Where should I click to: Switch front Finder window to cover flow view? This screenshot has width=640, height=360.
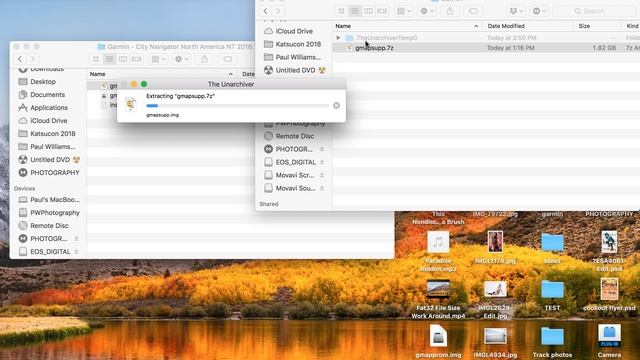382,11
